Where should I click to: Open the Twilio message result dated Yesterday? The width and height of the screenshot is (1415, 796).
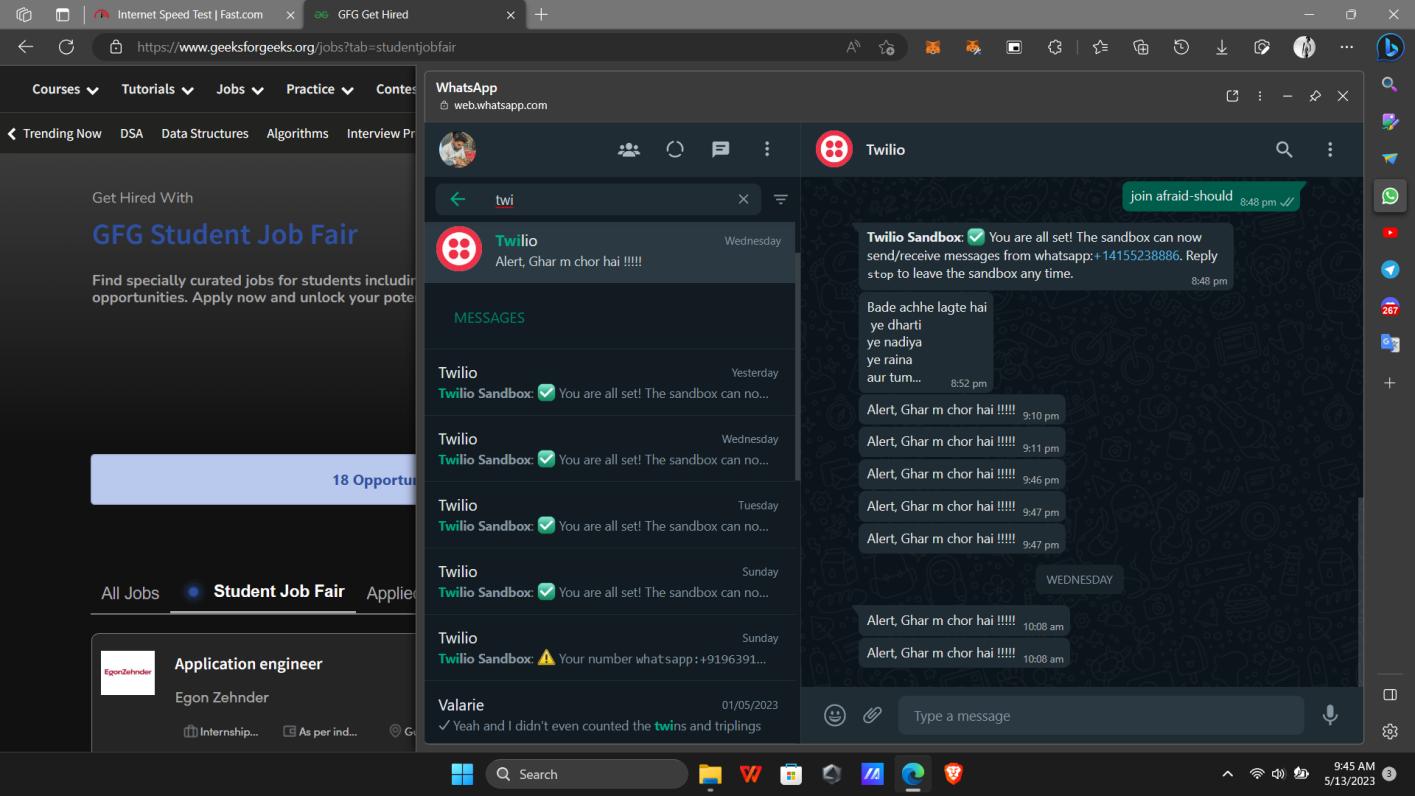click(609, 382)
